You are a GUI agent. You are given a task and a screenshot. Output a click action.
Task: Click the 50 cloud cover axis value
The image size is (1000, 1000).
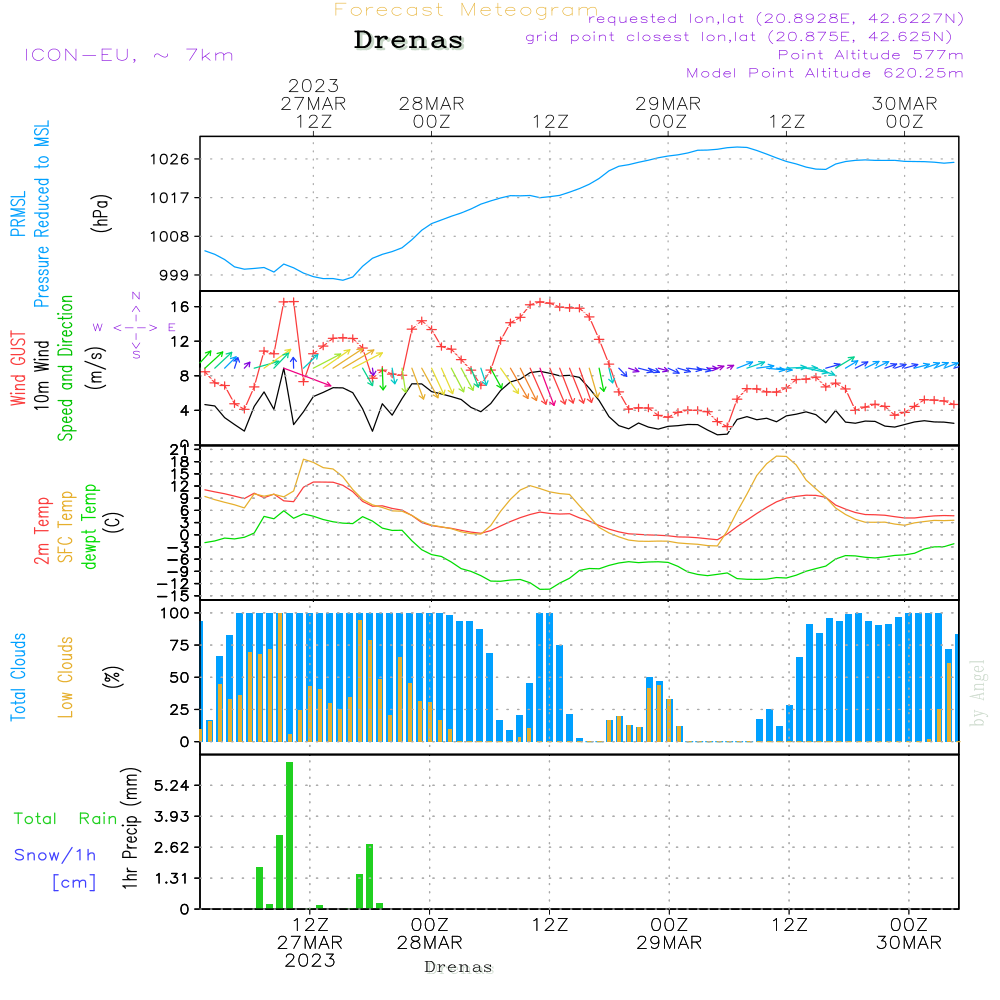(x=180, y=677)
